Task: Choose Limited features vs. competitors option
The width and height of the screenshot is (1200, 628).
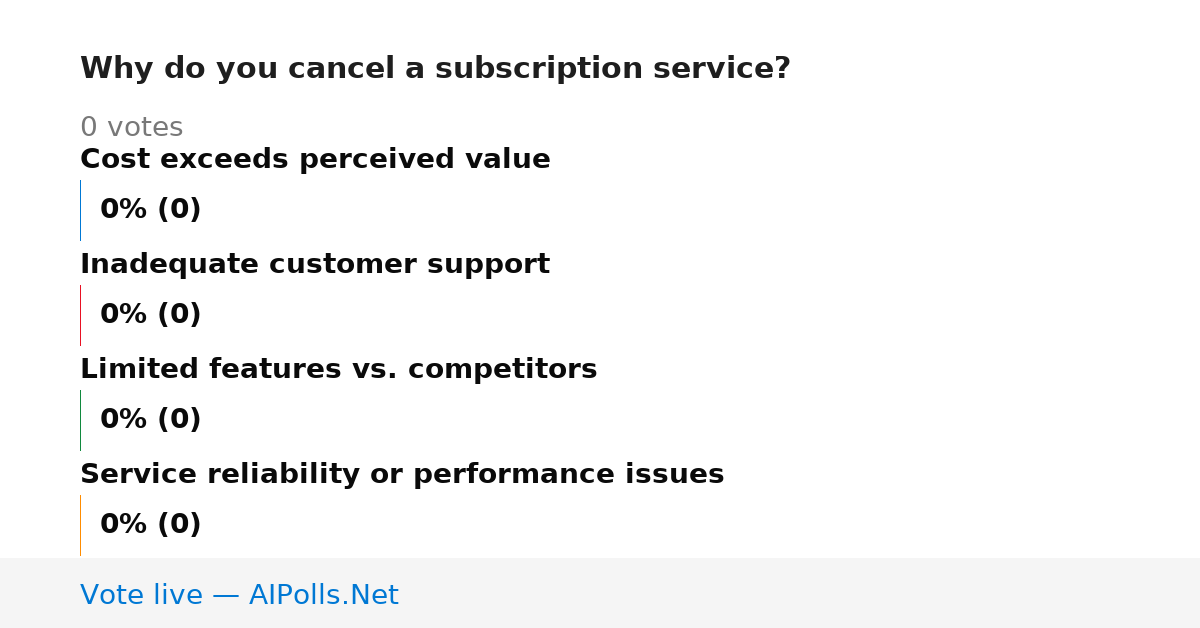Action: [338, 370]
